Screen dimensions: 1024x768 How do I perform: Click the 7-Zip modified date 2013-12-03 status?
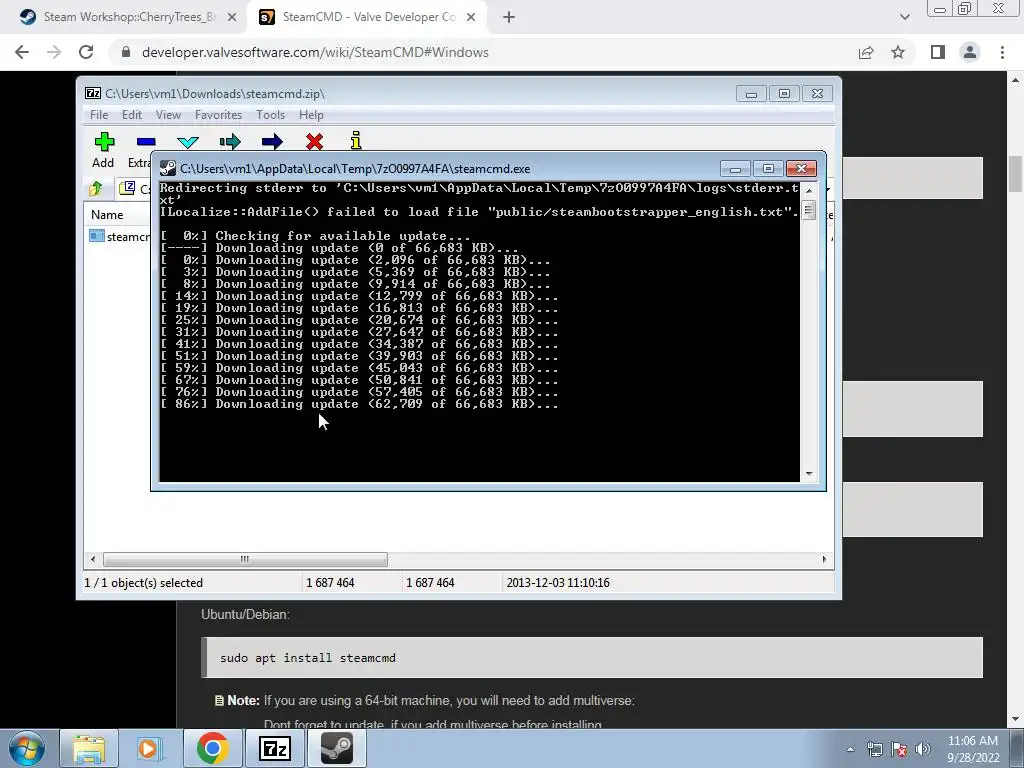(558, 583)
